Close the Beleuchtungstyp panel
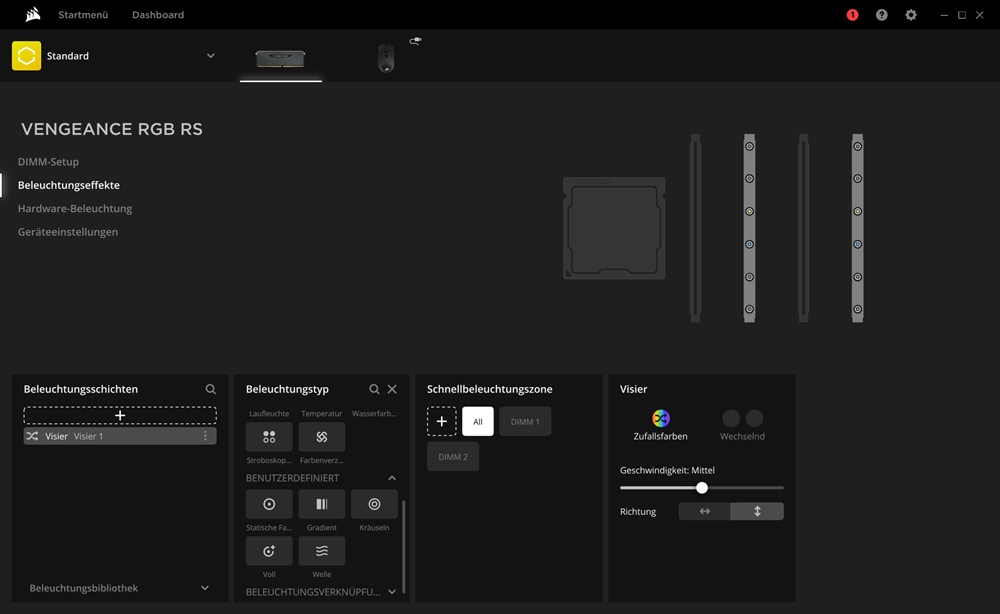 coord(392,389)
